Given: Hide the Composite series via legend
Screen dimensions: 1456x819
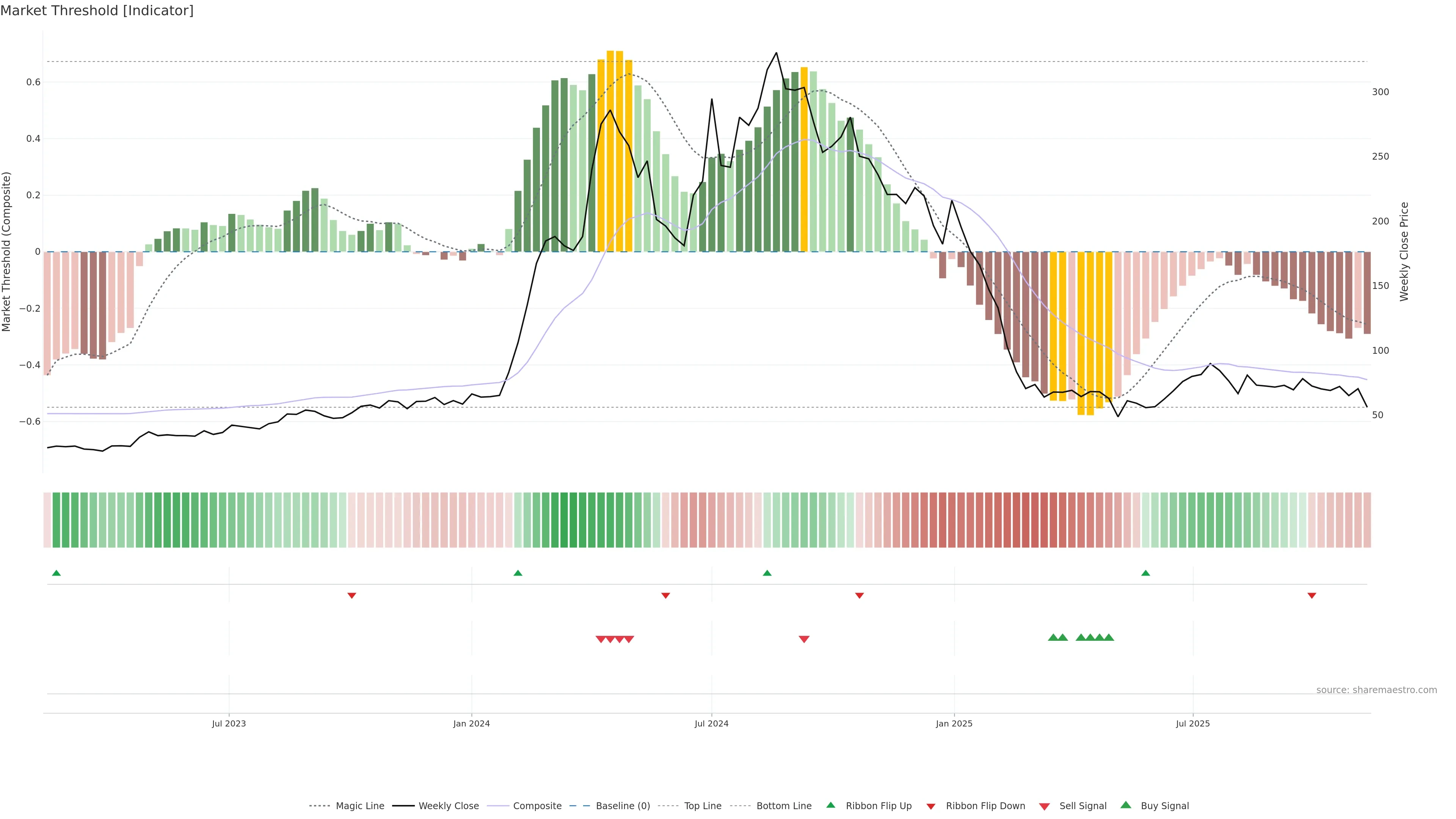Looking at the screenshot, I should tap(537, 806).
